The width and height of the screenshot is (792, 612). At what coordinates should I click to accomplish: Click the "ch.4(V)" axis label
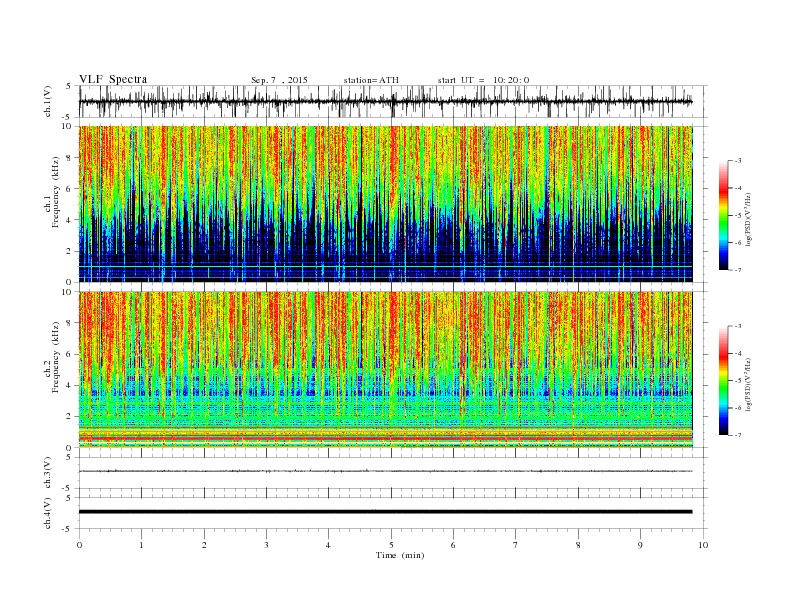(48, 514)
